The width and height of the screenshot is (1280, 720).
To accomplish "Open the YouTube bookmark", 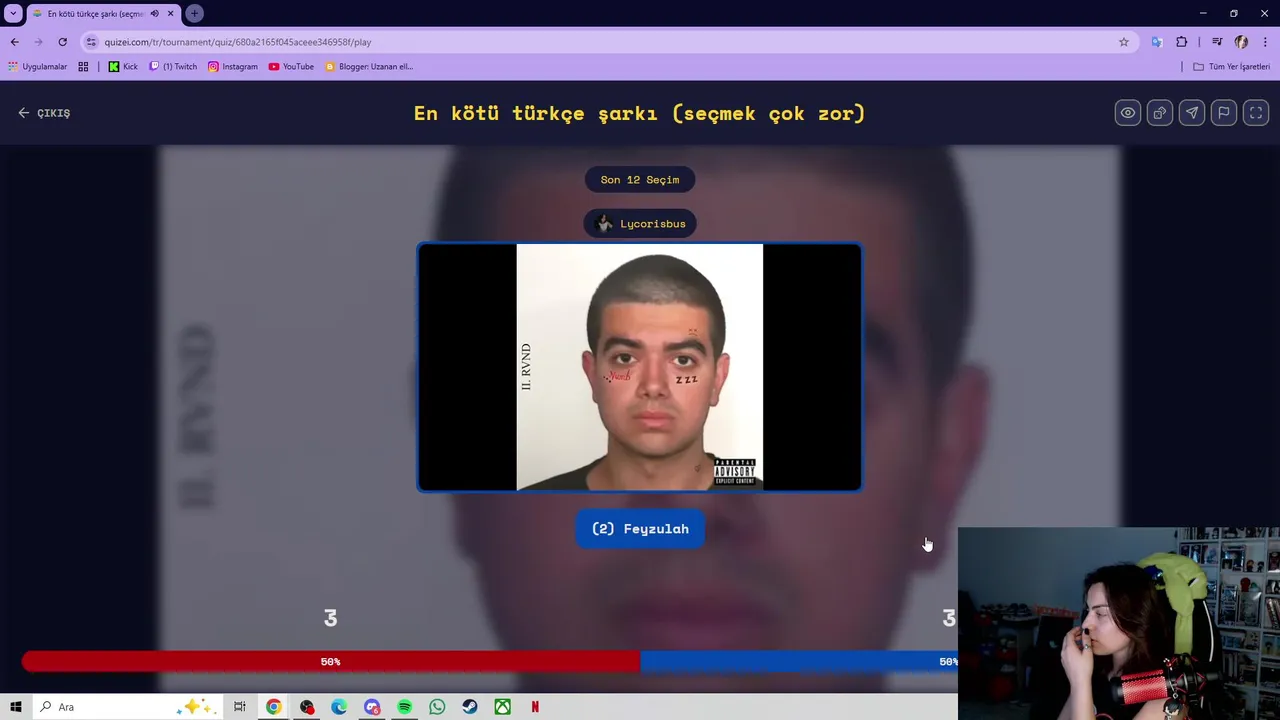I will [291, 67].
